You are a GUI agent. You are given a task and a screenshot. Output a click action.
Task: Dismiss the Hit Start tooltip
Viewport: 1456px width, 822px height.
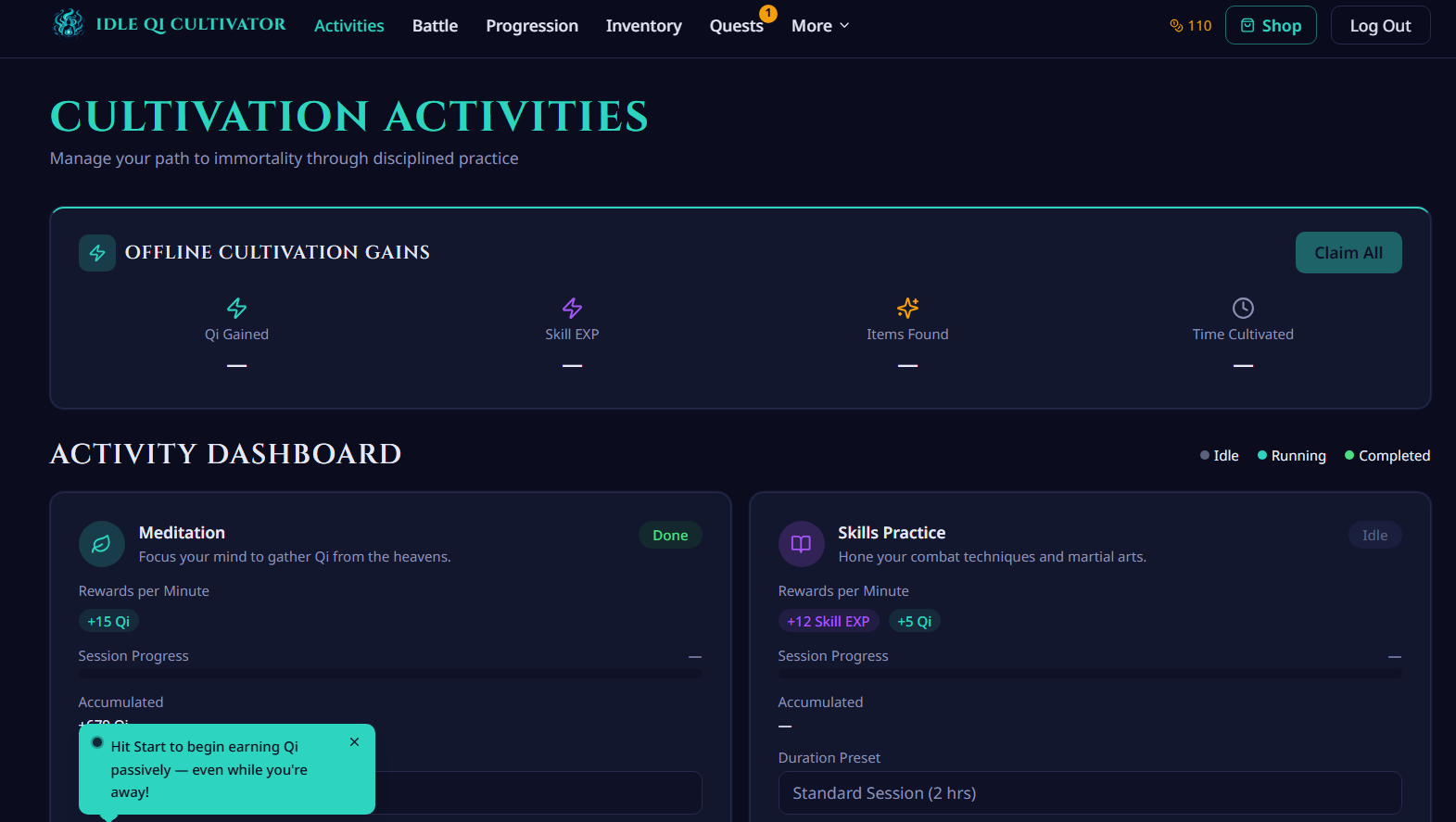(x=354, y=742)
